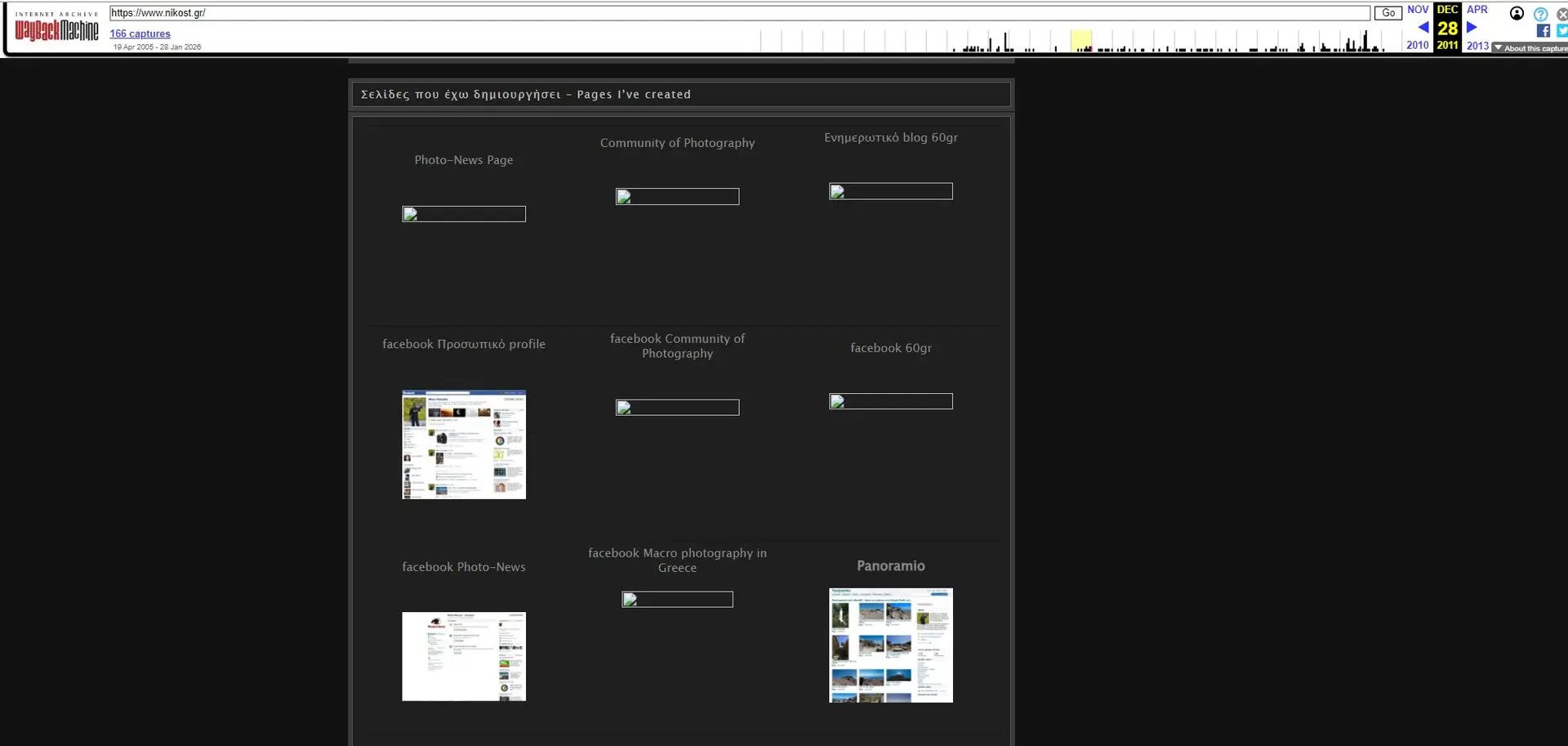
Task: Click the Go button
Action: [1388, 13]
